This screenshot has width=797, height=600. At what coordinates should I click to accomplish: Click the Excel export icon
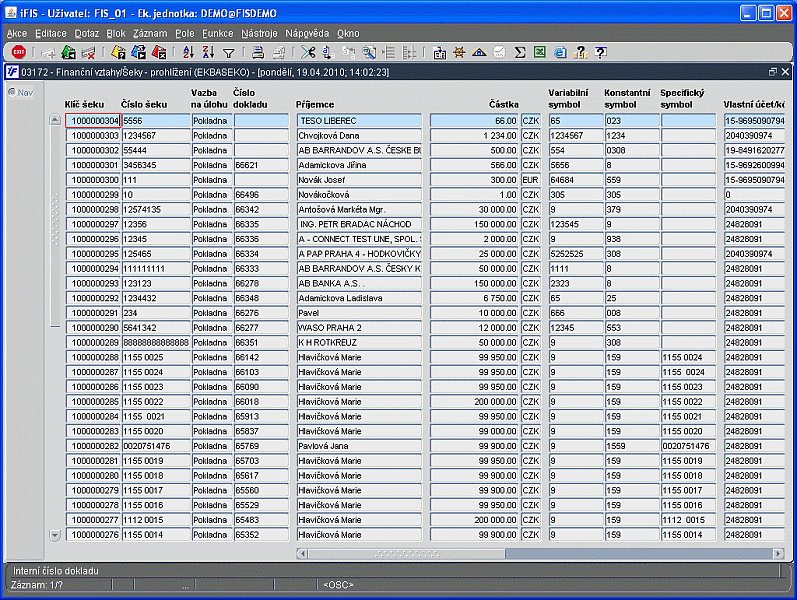pyautogui.click(x=540, y=52)
